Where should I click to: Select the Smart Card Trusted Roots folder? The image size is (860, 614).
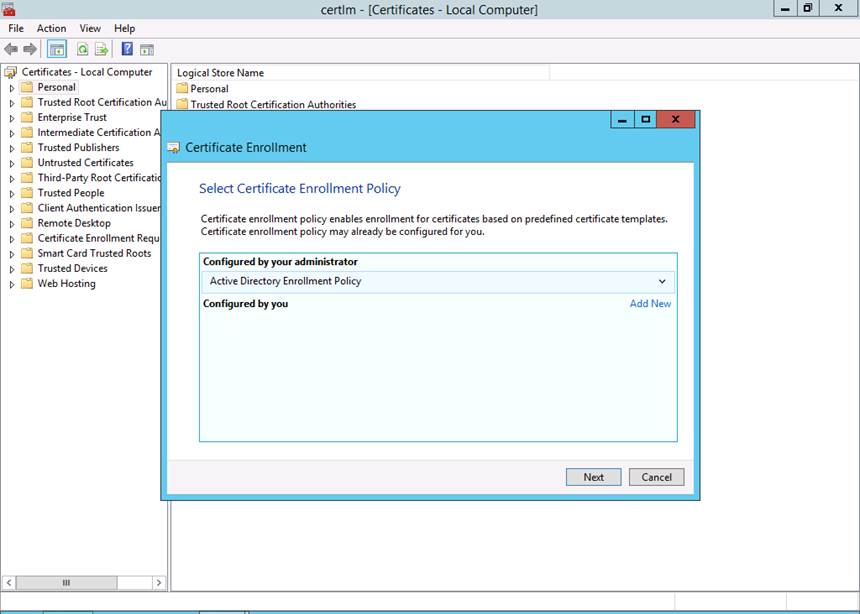(x=94, y=253)
